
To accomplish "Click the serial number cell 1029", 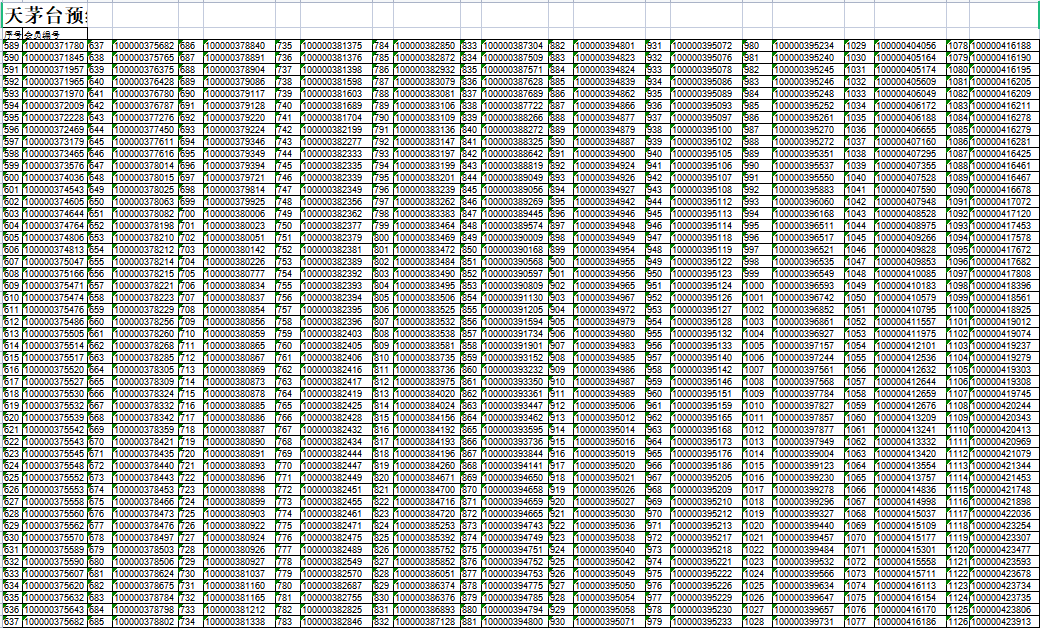I will point(857,46).
